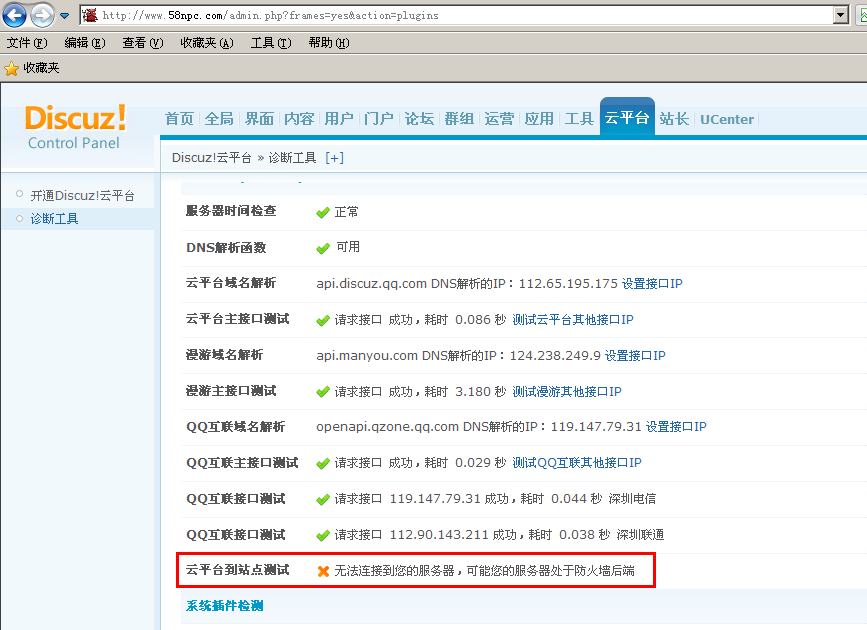
Task: Click 测试漫游其他接口IP link
Action: 567,392
